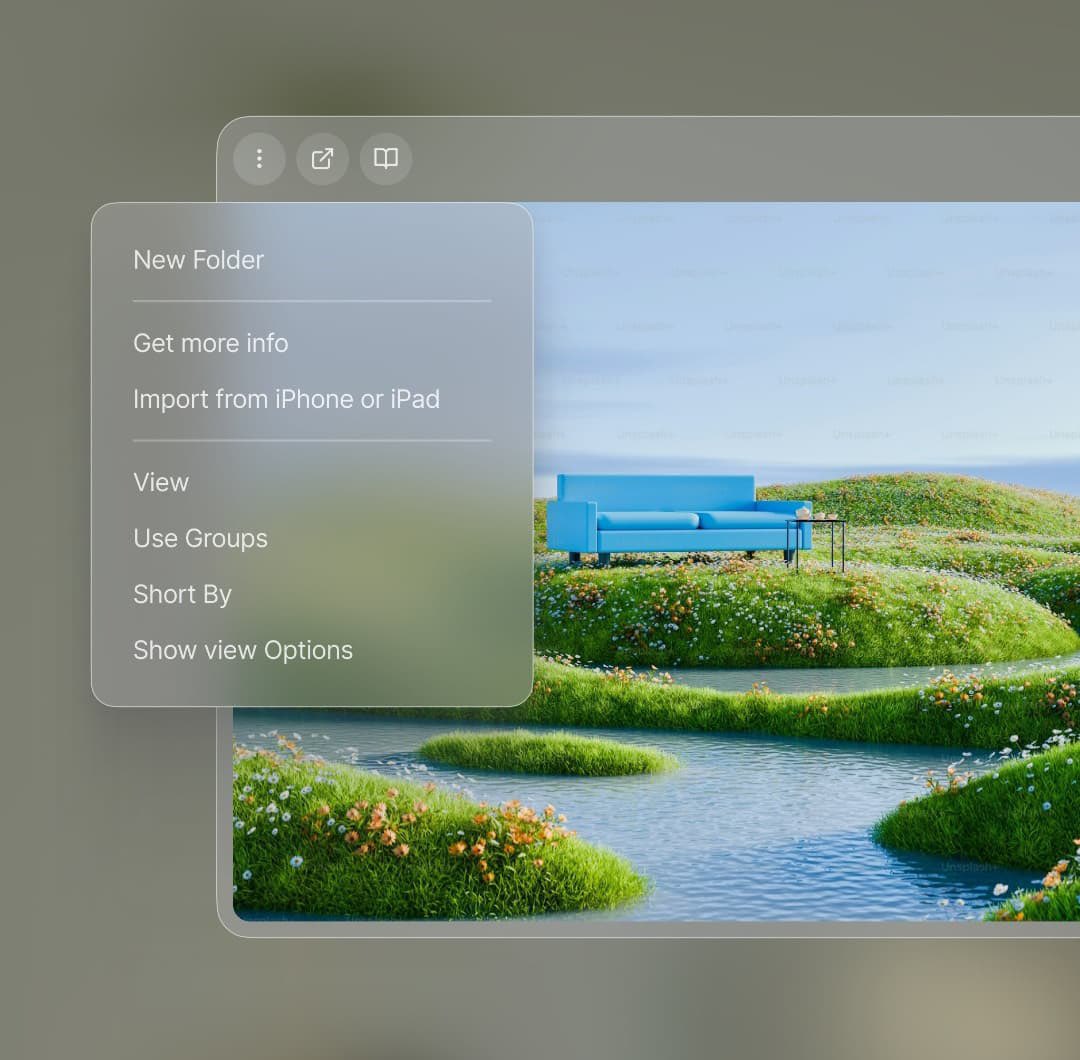Select "Import from iPhone or iPad"
This screenshot has width=1080, height=1060.
tap(286, 399)
